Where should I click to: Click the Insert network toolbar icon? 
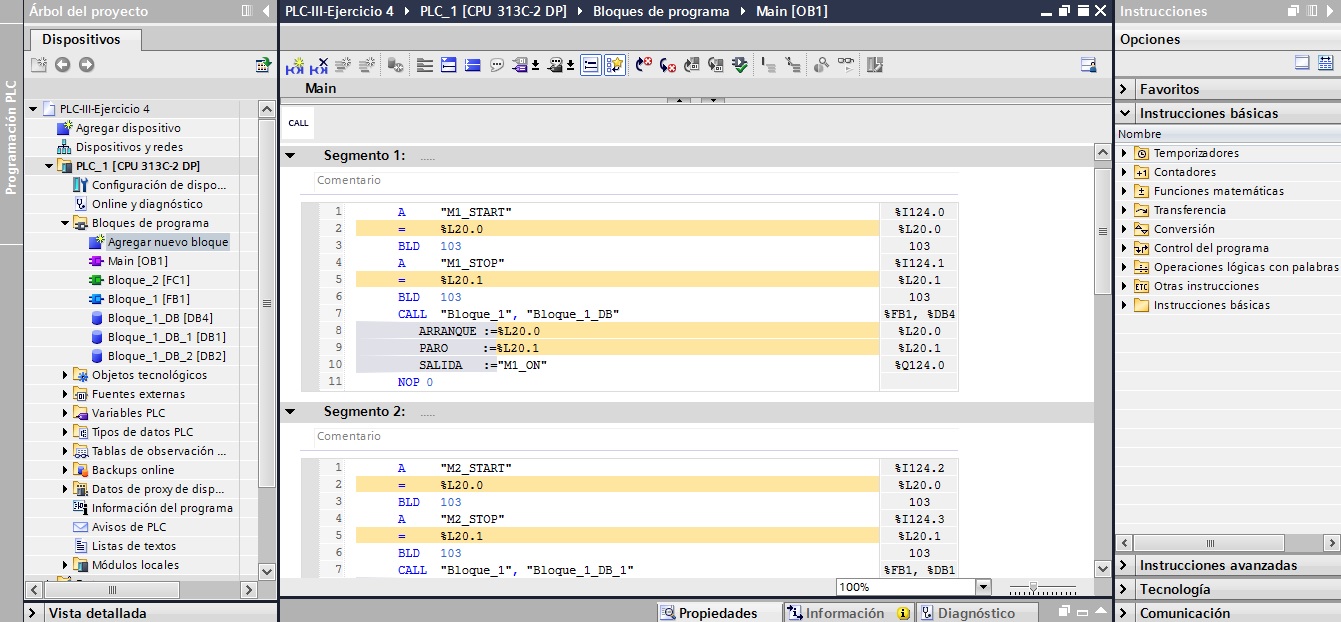[x=295, y=65]
